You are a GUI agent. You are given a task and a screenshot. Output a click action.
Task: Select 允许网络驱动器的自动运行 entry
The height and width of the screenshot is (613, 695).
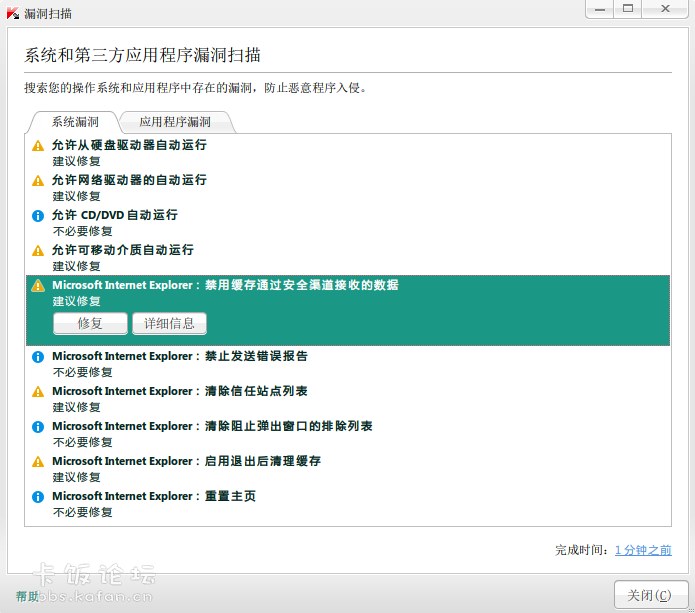[348, 188]
